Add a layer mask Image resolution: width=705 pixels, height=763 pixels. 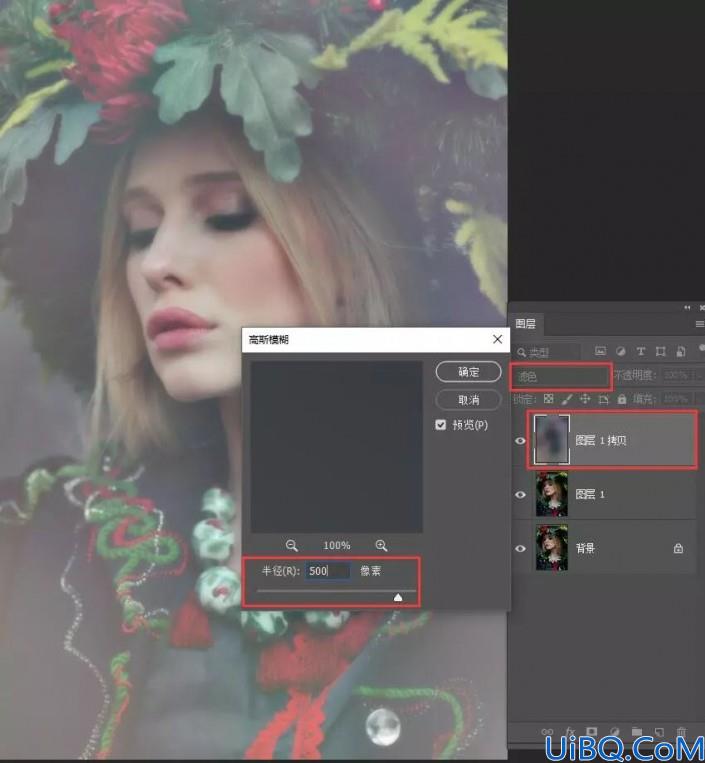click(592, 731)
